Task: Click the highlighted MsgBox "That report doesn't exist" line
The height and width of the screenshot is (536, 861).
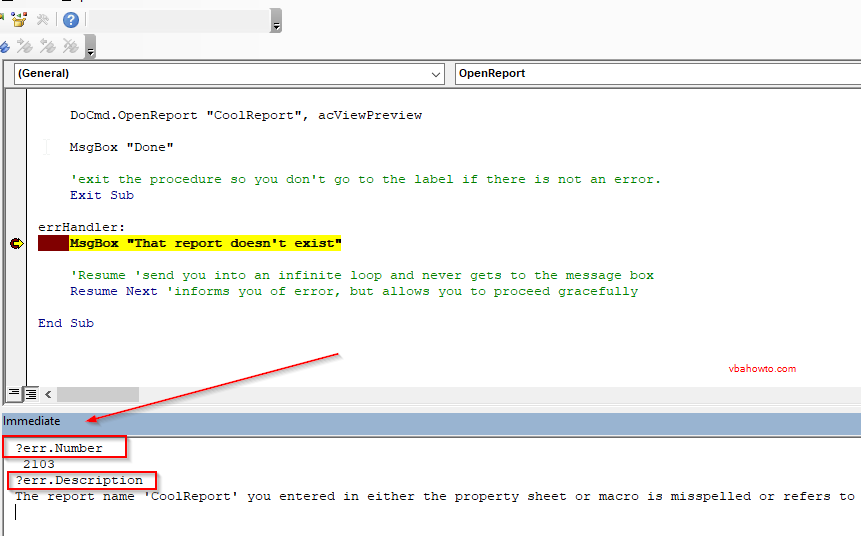Action: 205,243
